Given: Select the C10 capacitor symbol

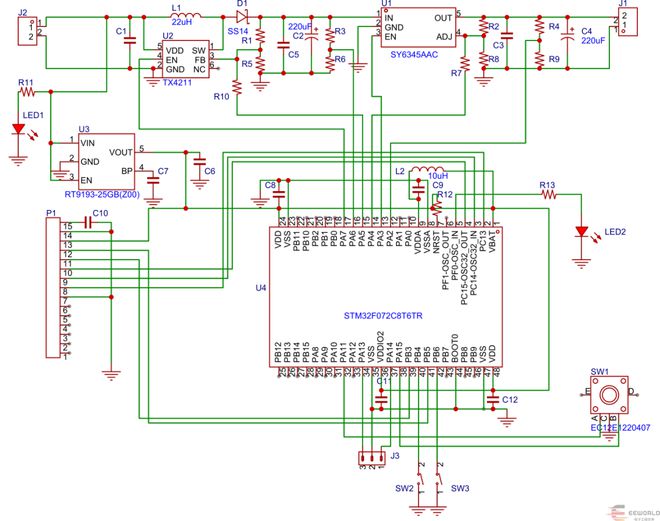Looking at the screenshot, I should tap(88, 223).
